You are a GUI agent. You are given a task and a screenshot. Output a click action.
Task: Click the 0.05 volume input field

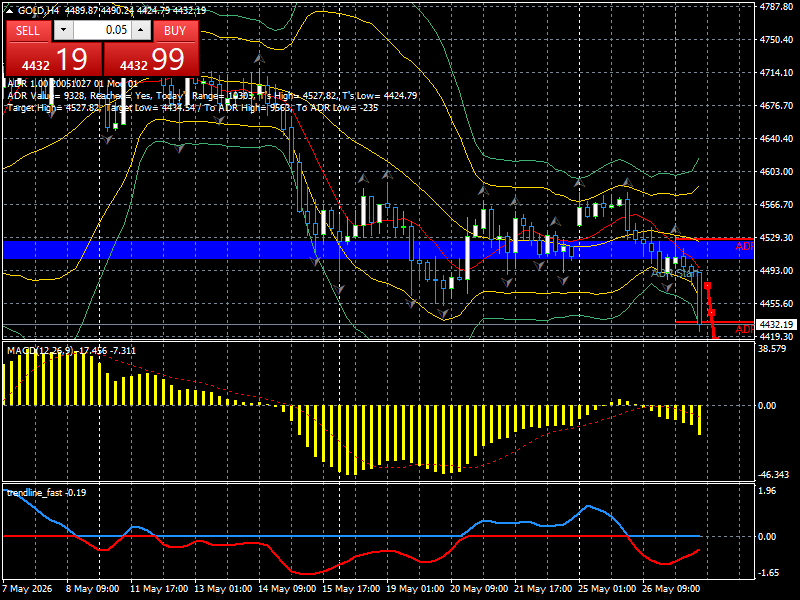pos(102,30)
